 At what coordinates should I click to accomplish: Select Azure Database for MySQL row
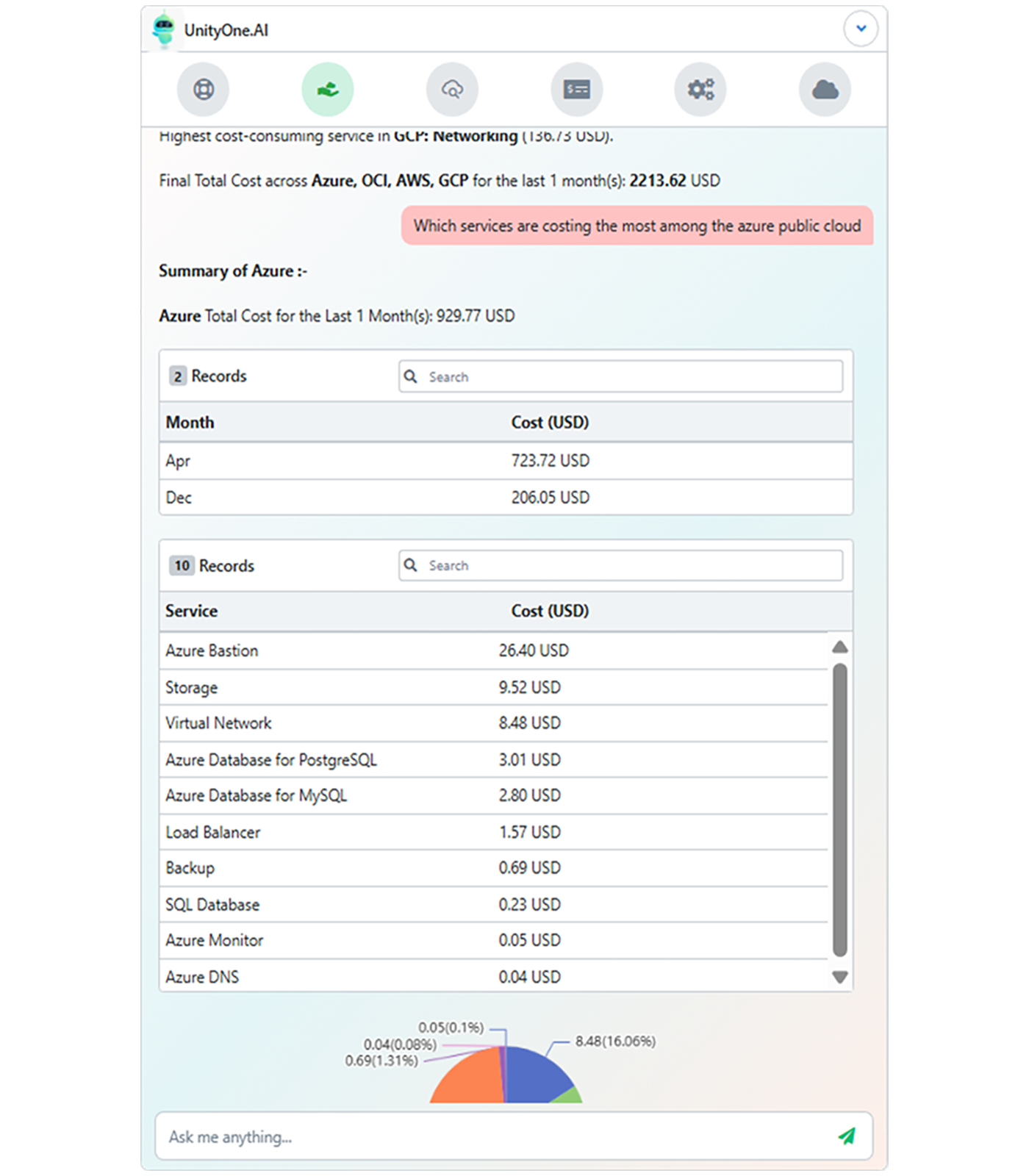point(493,795)
